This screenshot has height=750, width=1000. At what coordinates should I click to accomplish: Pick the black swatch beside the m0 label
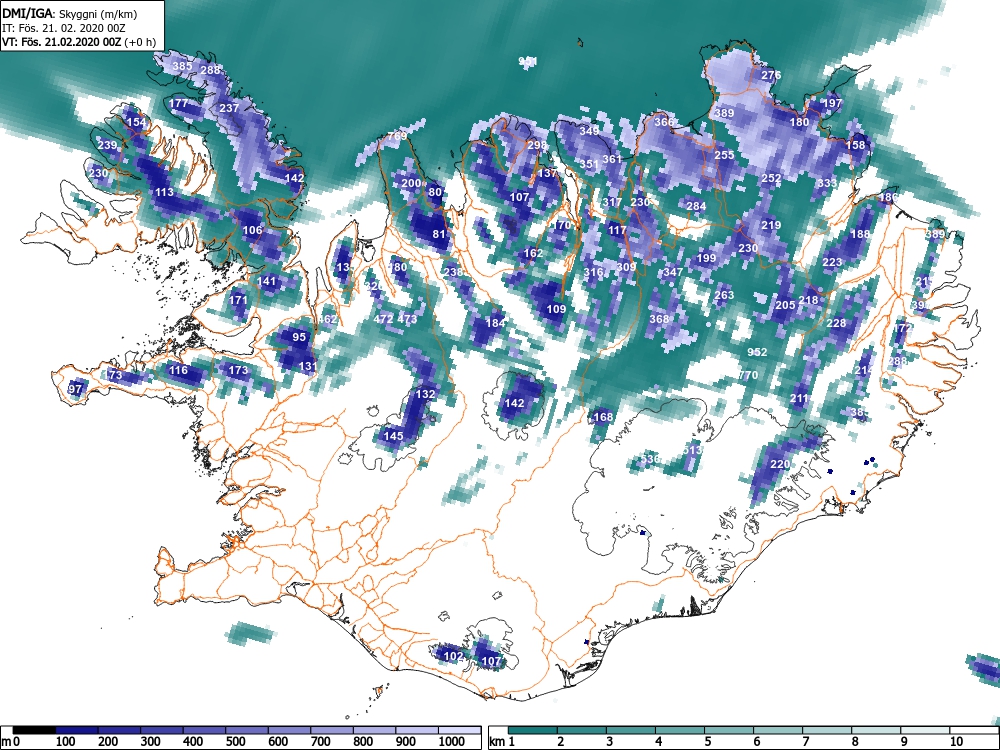34,730
